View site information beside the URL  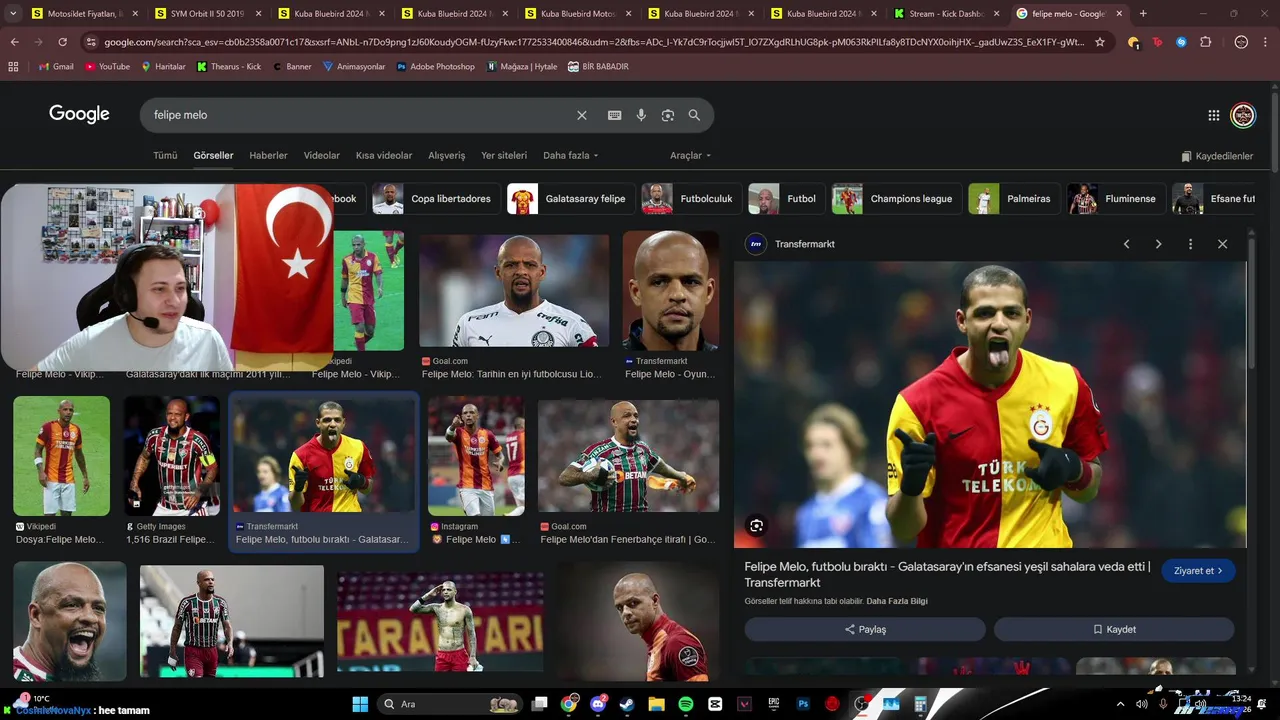(92, 42)
